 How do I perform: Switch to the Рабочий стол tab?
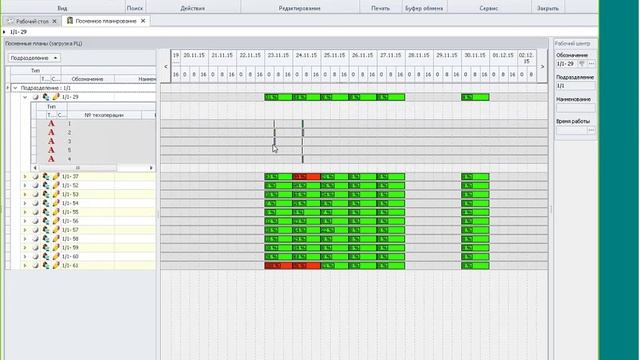[x=32, y=21]
